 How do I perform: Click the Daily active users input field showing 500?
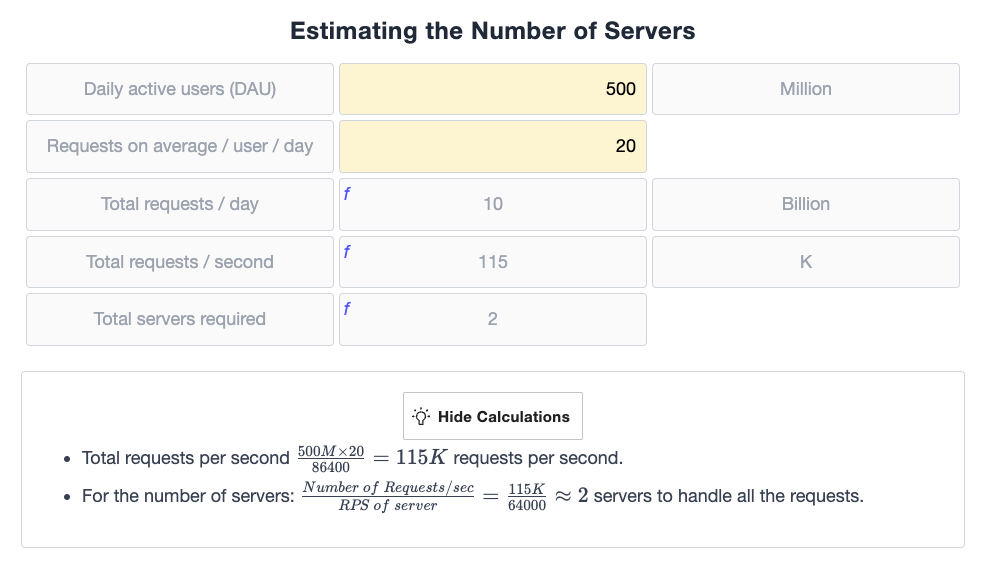pos(493,89)
